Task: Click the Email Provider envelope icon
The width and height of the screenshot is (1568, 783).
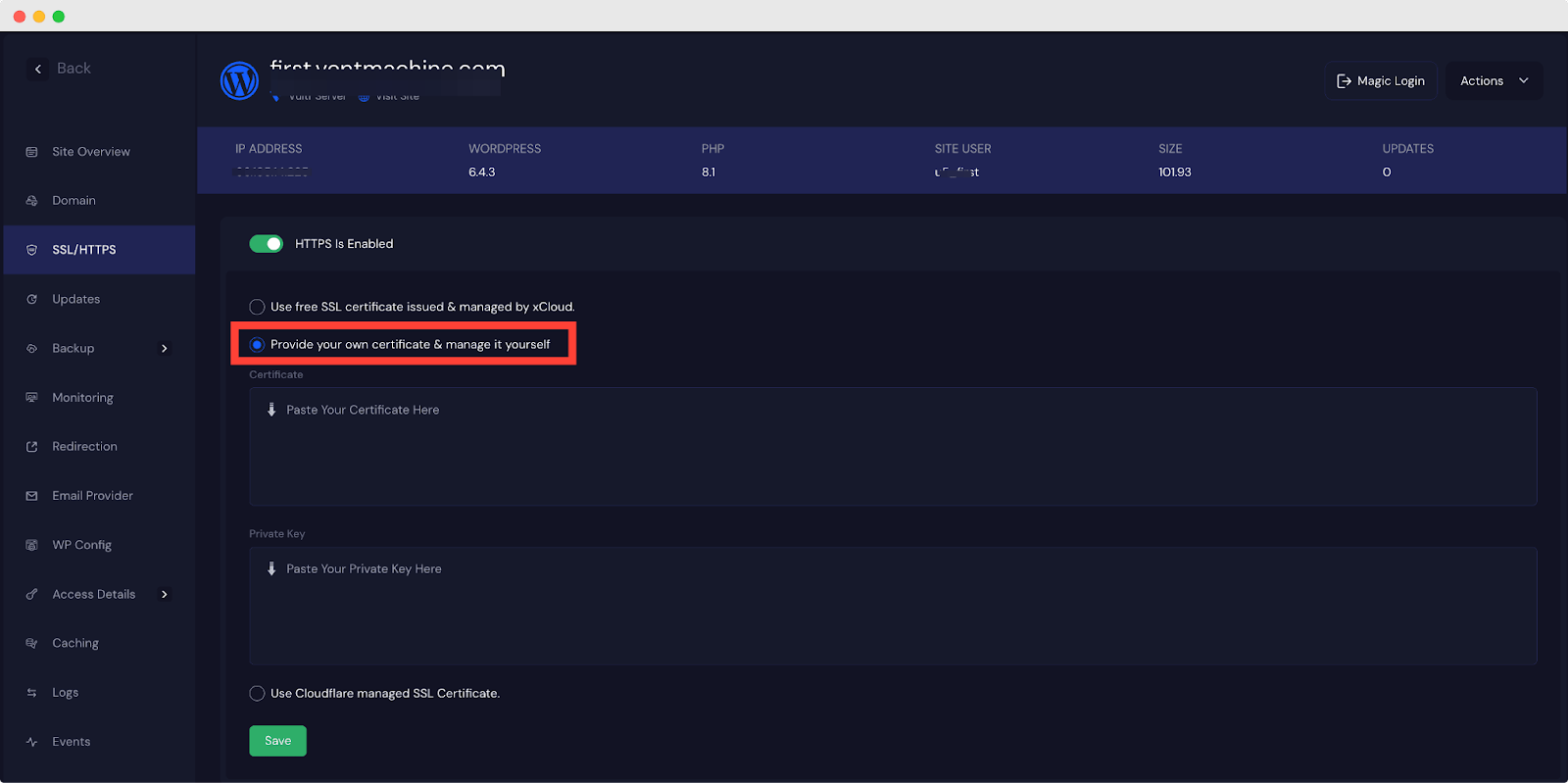Action: (31, 496)
